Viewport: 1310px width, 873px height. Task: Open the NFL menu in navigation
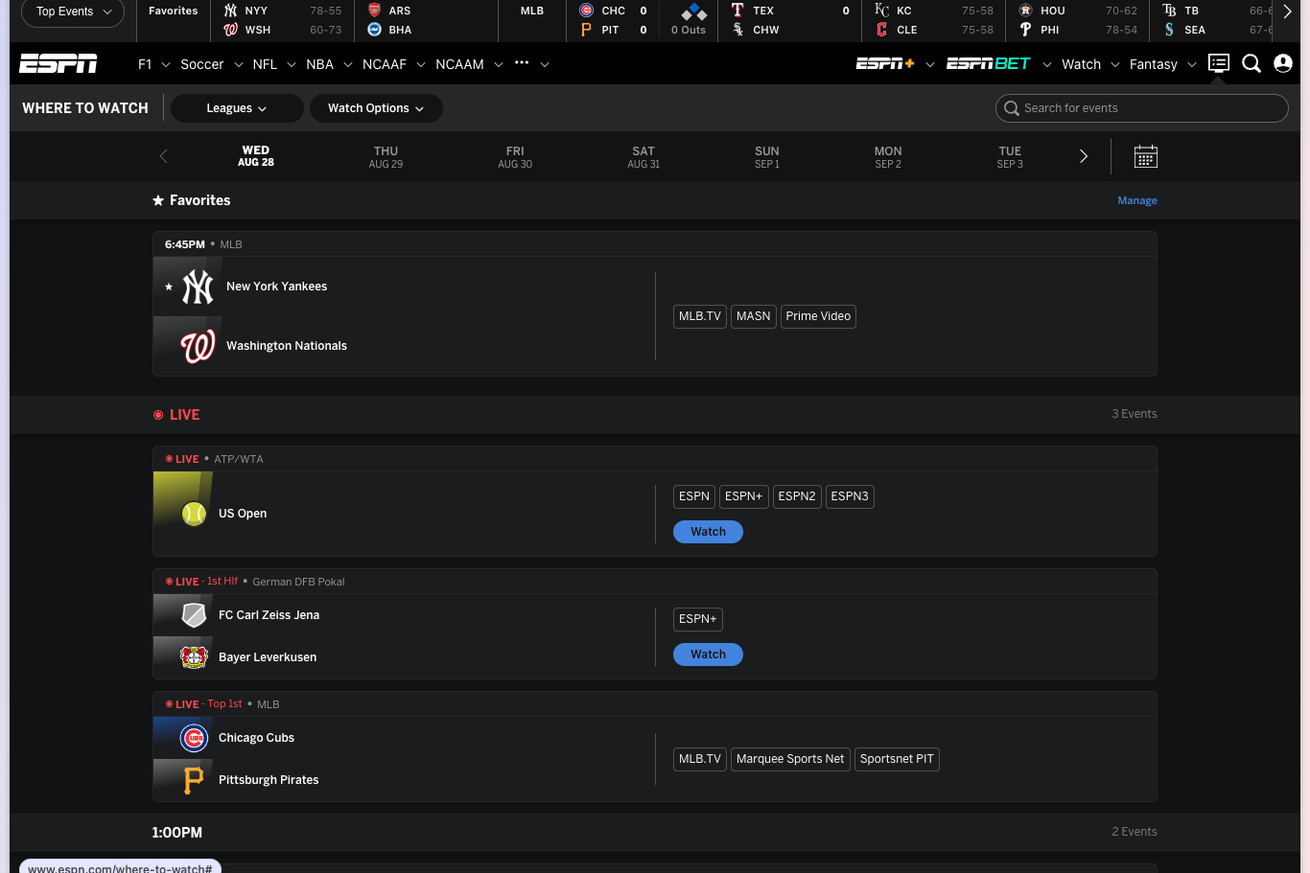[265, 64]
